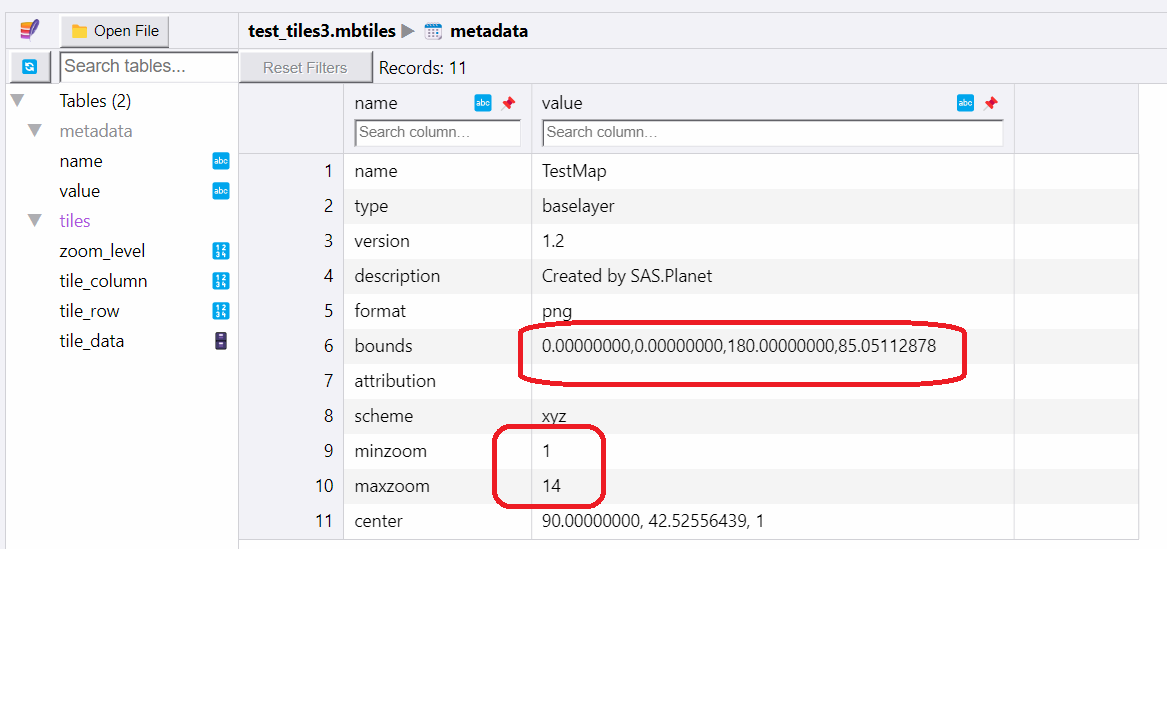1167x720 pixels.
Task: Click pin icon in value column header
Action: 991,103
